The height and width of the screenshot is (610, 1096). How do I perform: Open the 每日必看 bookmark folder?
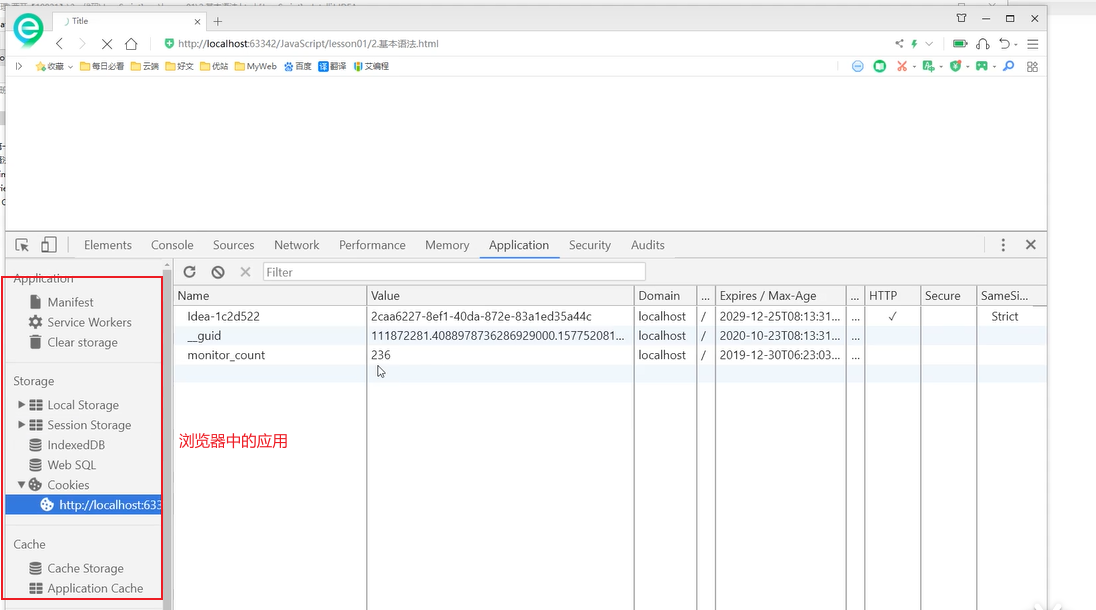[x=102, y=66]
